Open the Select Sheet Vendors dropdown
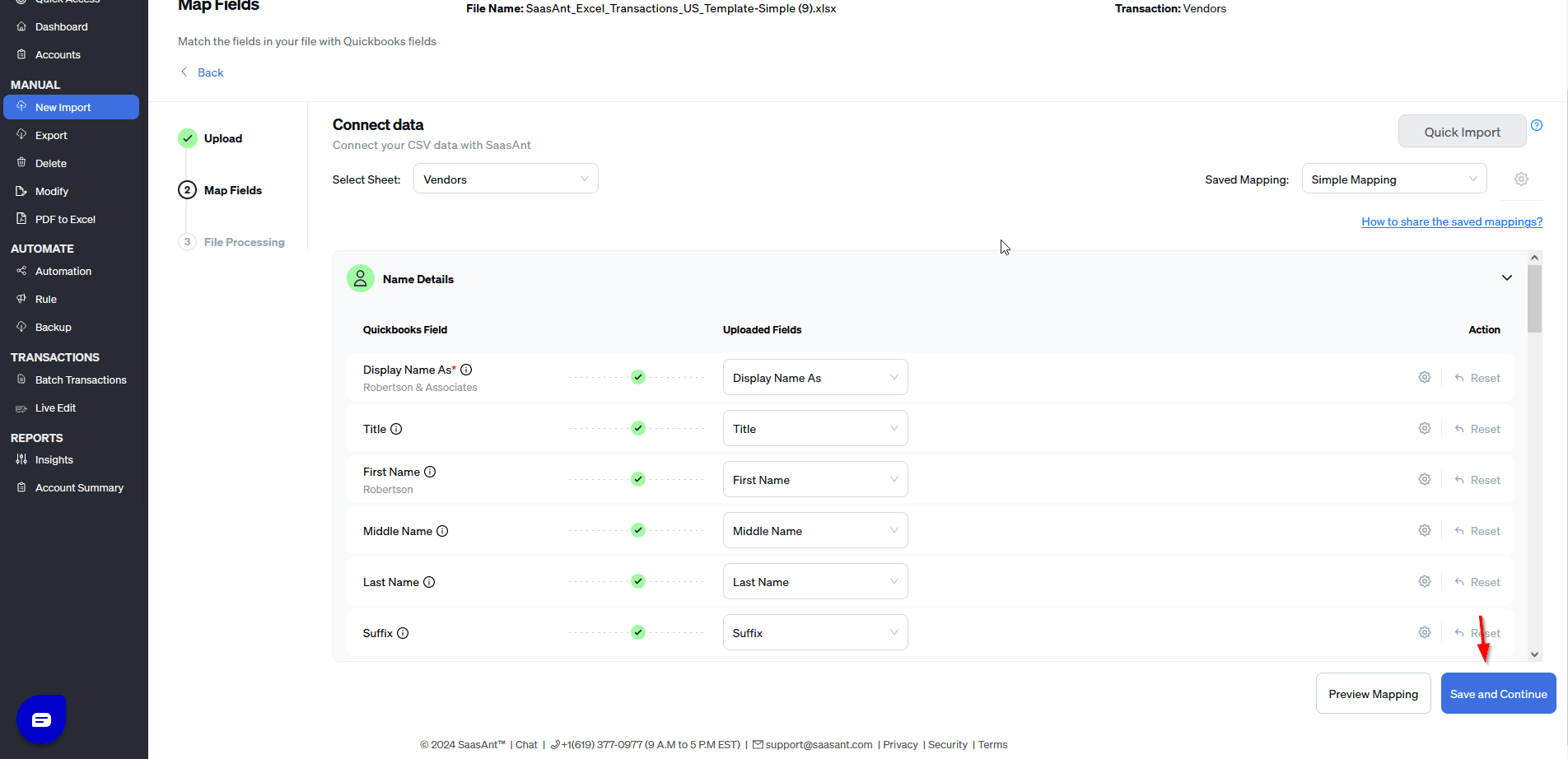Image resolution: width=1568 pixels, height=759 pixels. point(506,179)
